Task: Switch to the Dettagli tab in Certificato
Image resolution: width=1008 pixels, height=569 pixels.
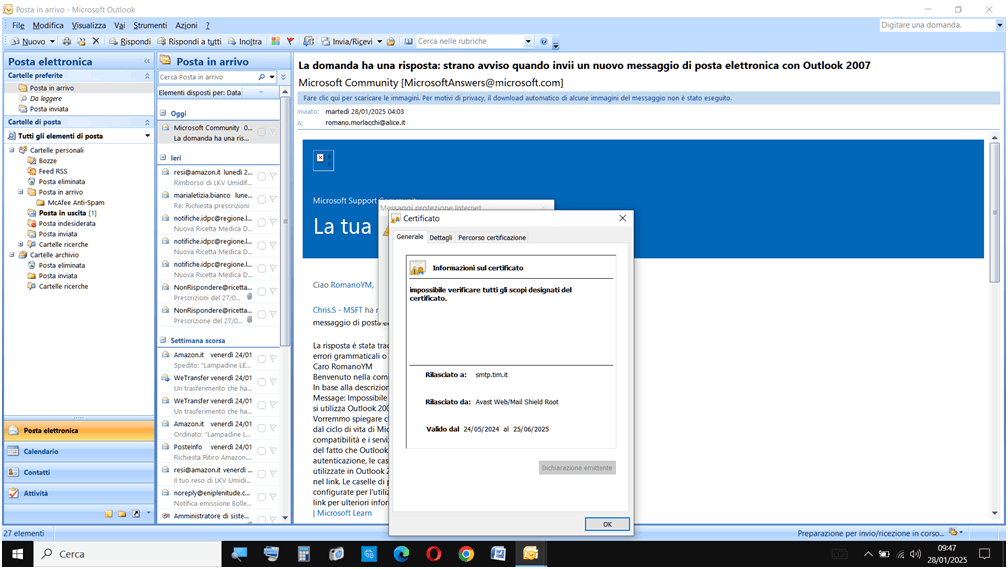Action: (440, 237)
